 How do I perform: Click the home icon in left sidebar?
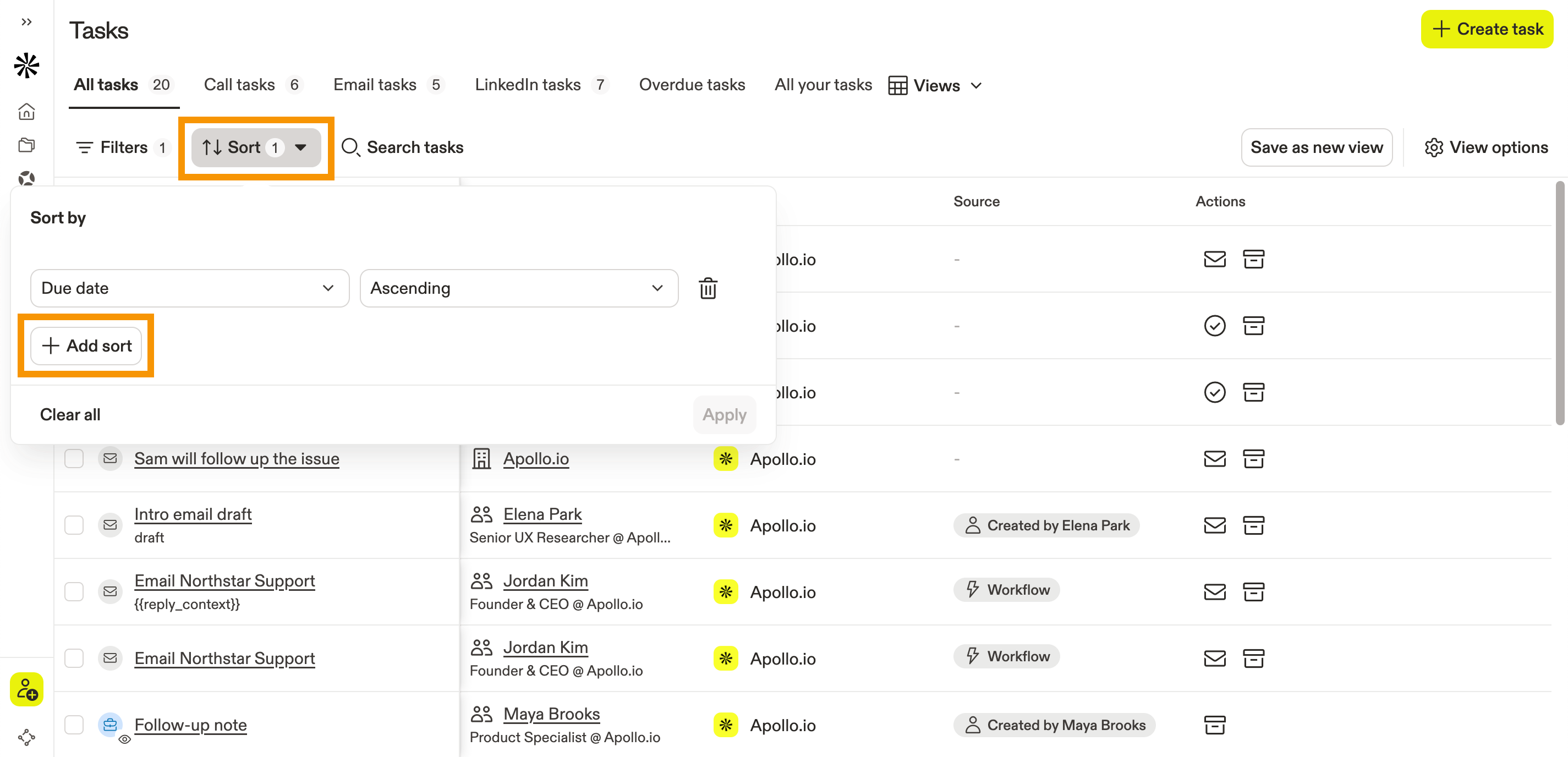tap(26, 111)
